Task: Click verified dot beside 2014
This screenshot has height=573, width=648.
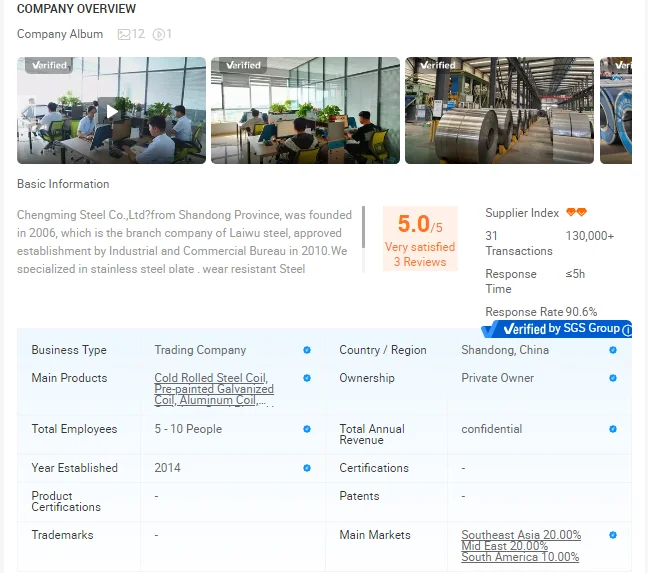Action: (307, 468)
